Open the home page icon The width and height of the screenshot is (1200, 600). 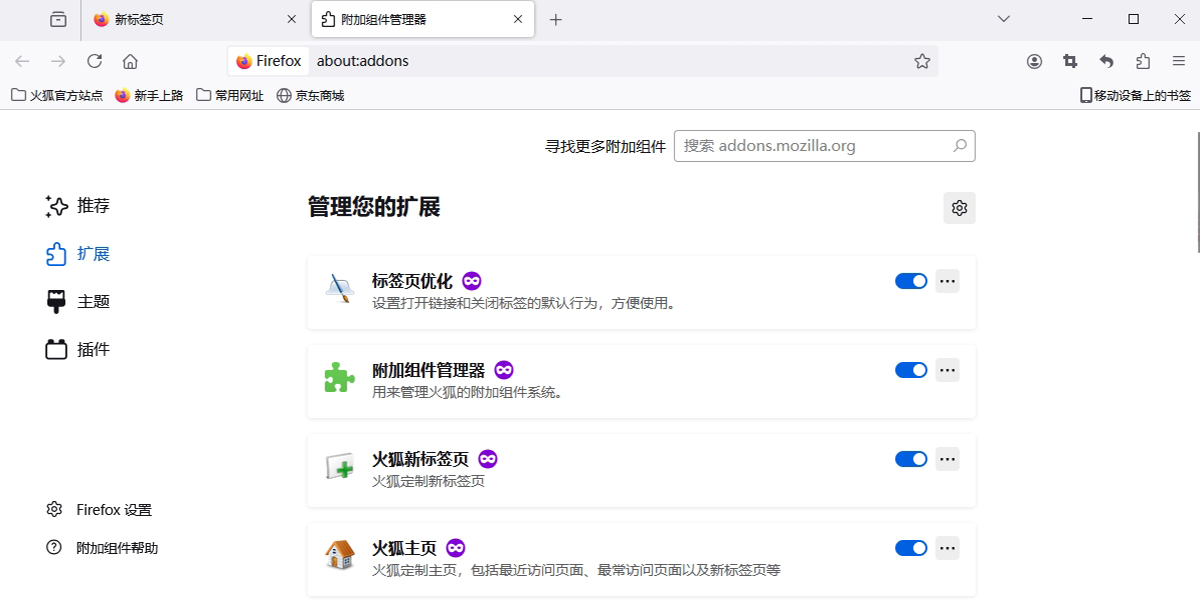(x=130, y=61)
